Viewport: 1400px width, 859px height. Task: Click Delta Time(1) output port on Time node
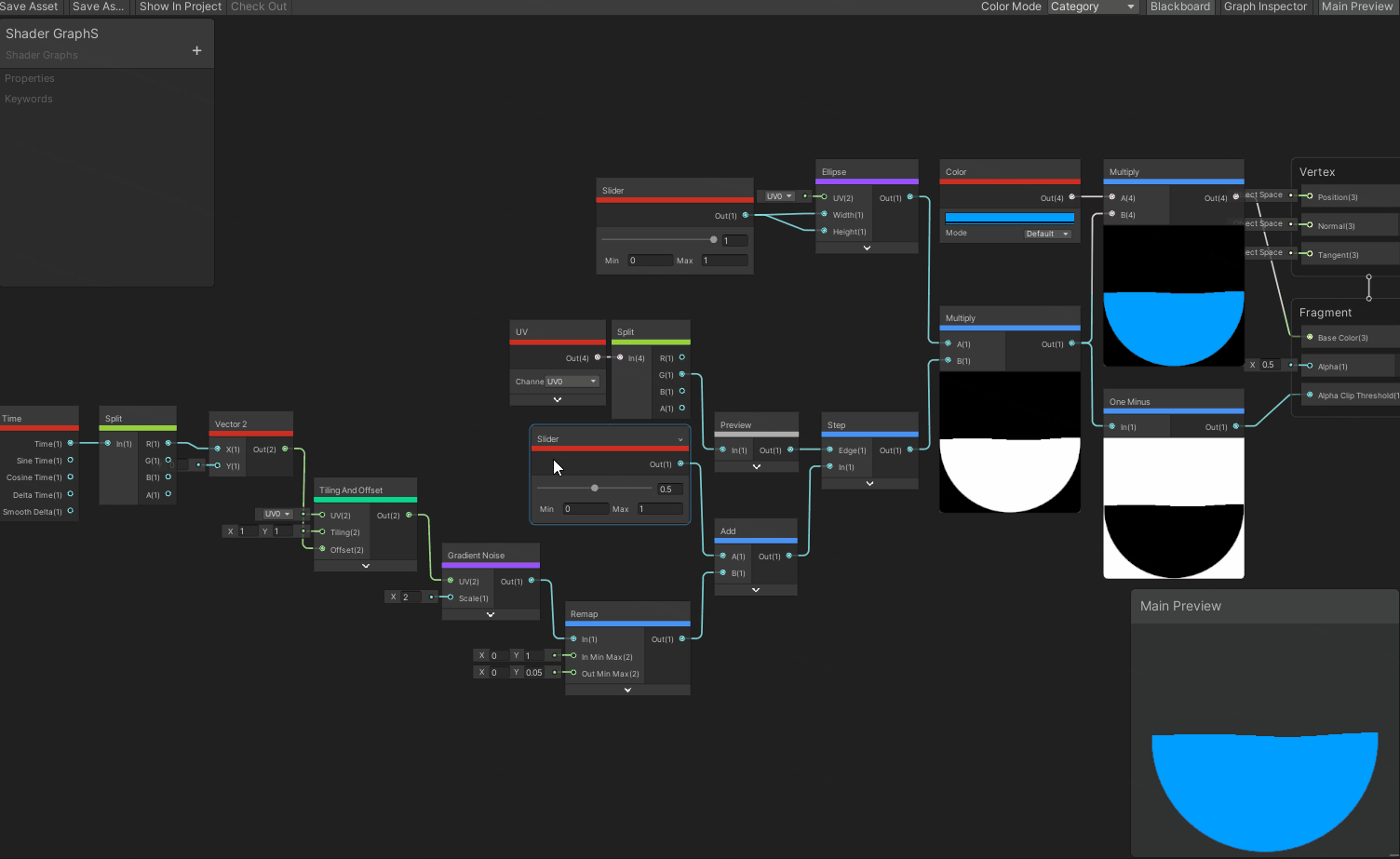coord(70,494)
